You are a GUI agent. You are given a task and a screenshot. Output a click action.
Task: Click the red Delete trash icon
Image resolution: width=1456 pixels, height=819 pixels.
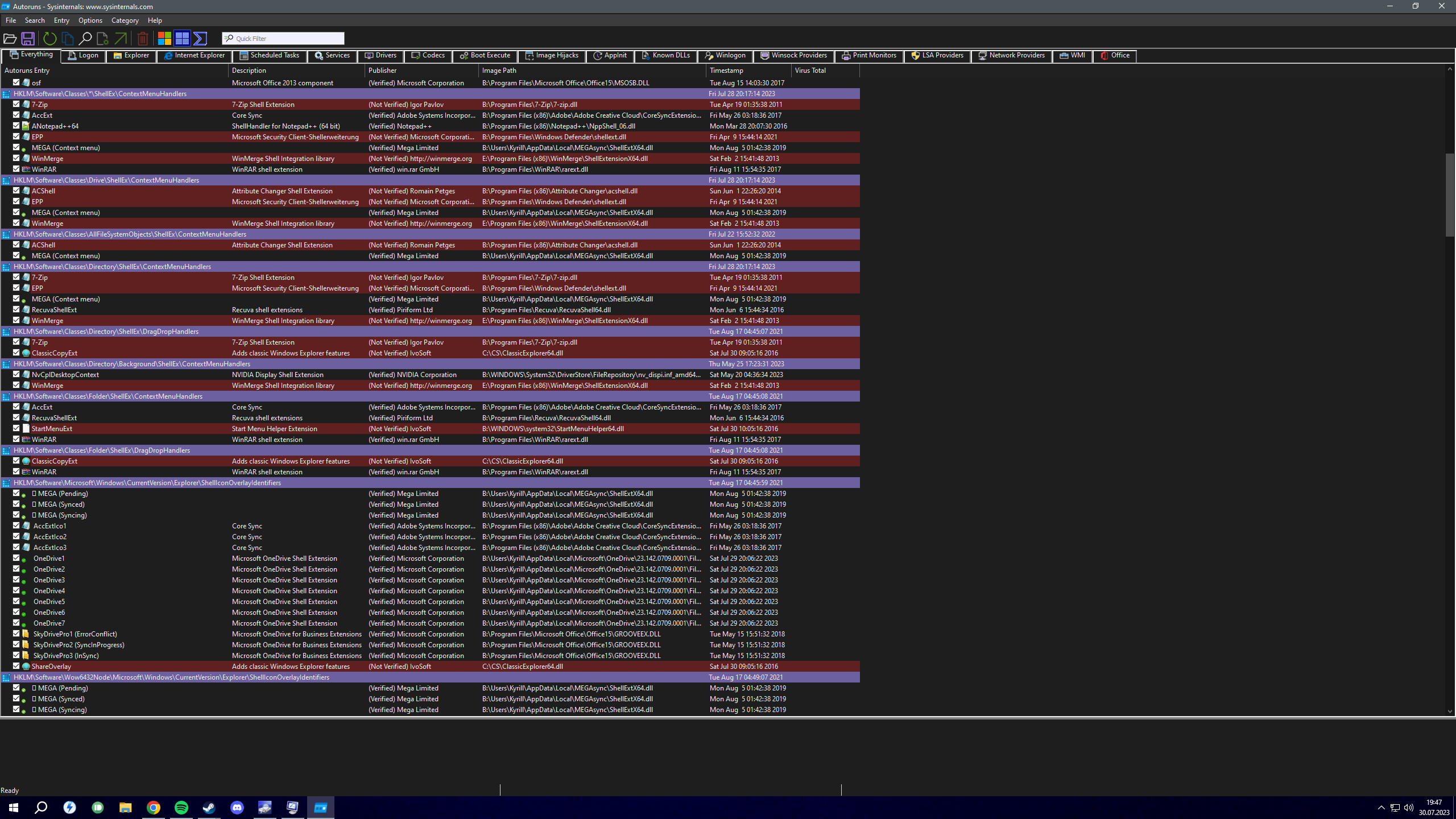pyautogui.click(x=143, y=39)
